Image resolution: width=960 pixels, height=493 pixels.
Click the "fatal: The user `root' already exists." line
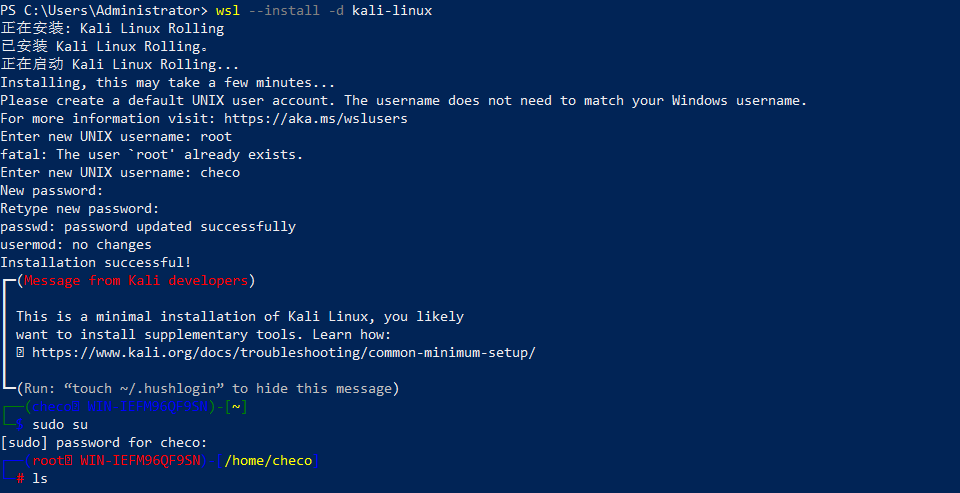(152, 155)
